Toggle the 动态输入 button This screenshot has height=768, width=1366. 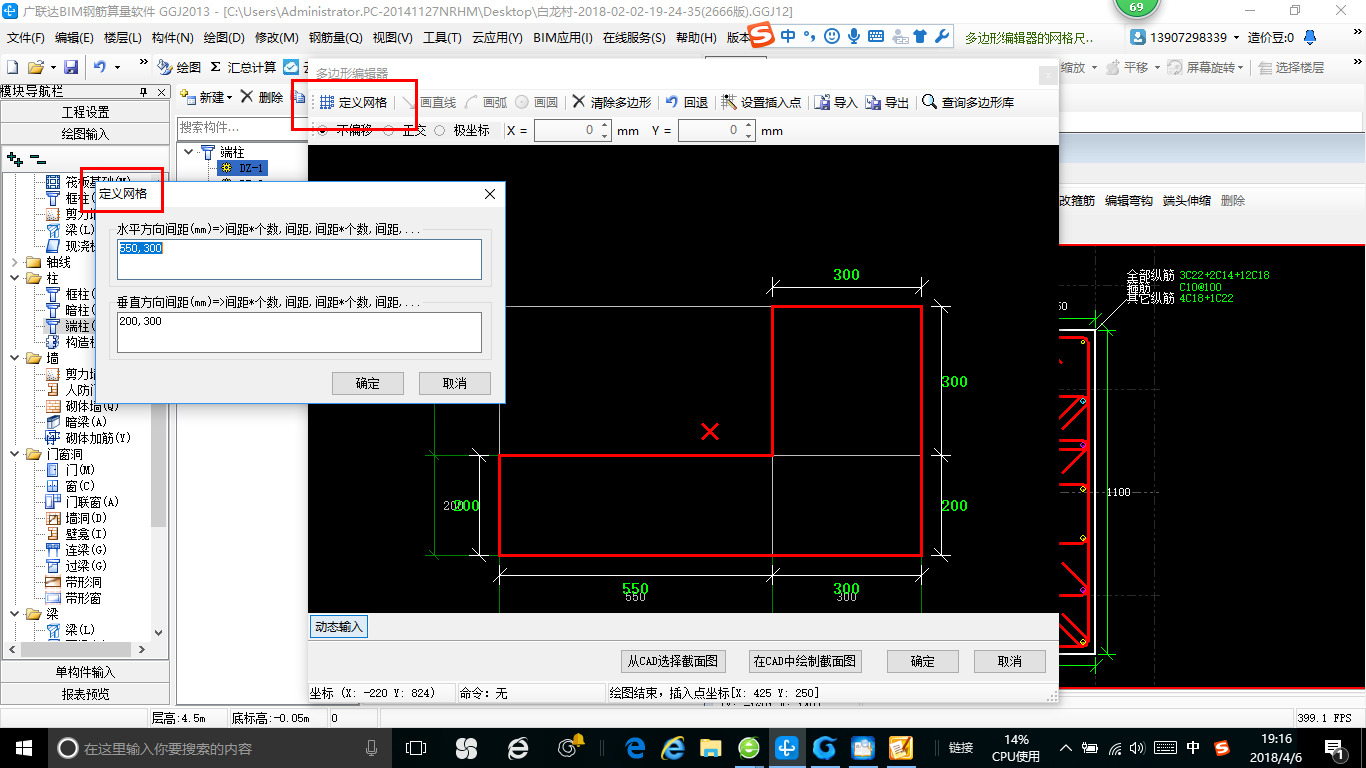coord(339,627)
